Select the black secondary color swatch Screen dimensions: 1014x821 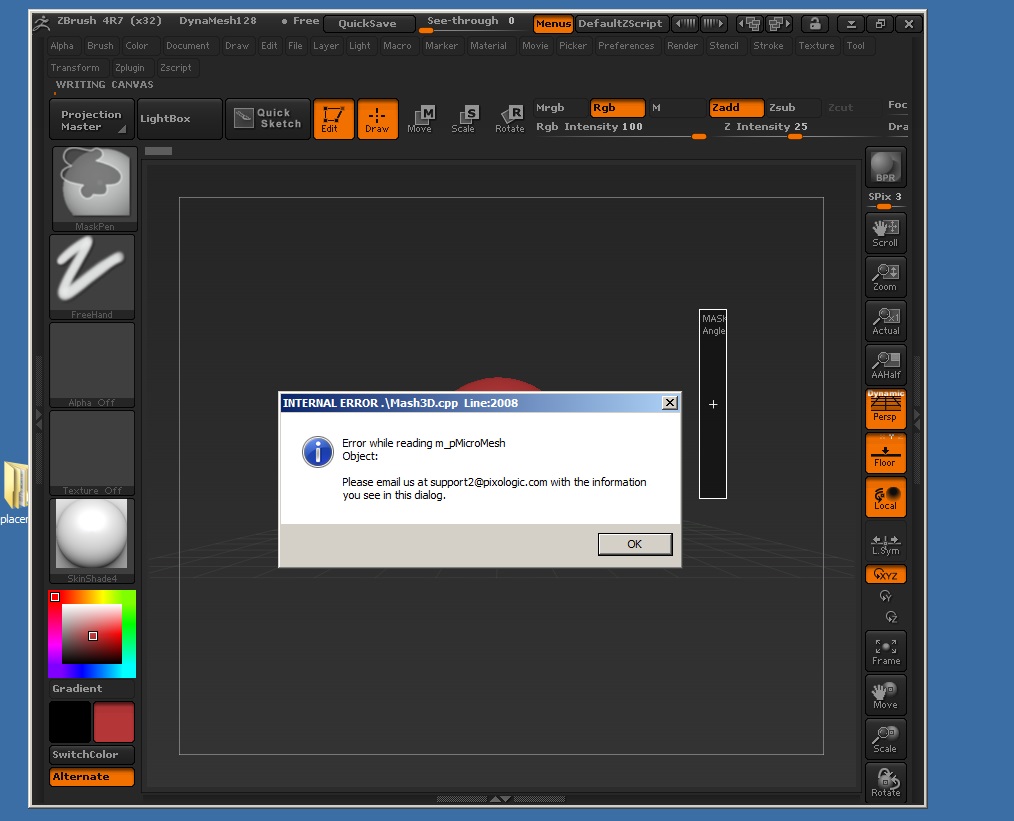70,722
